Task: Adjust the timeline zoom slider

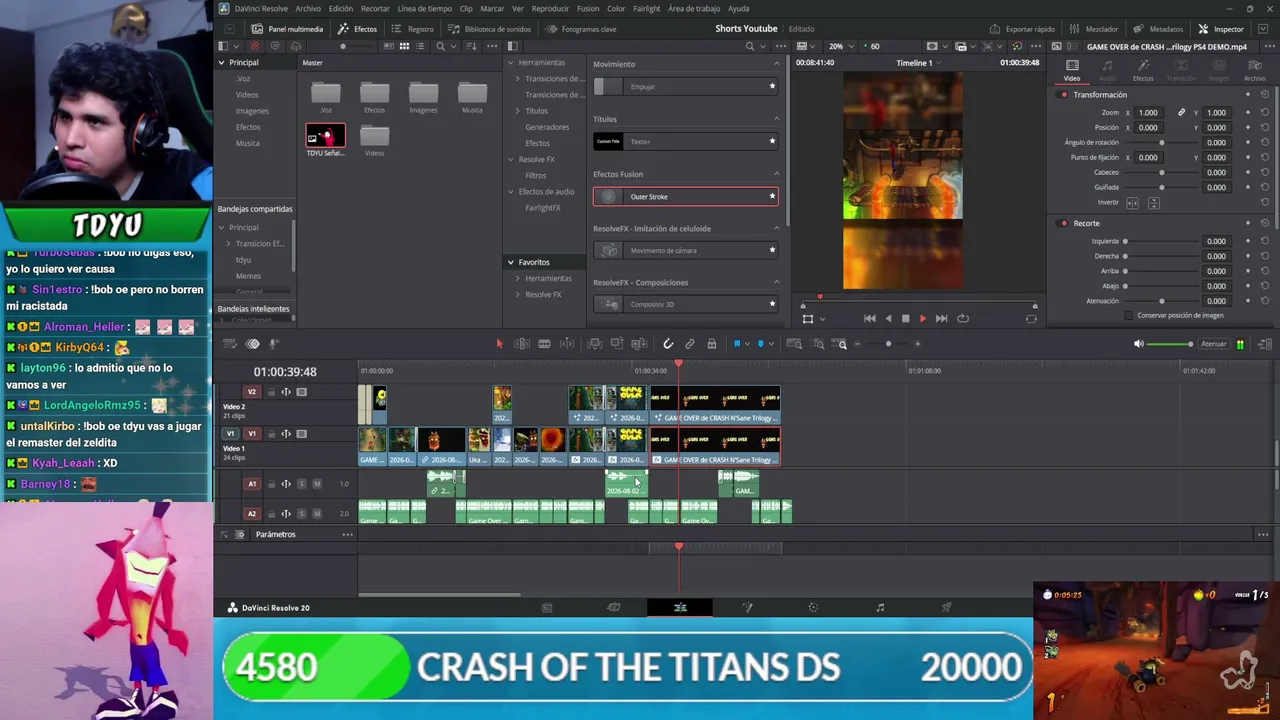Action: 889,344
